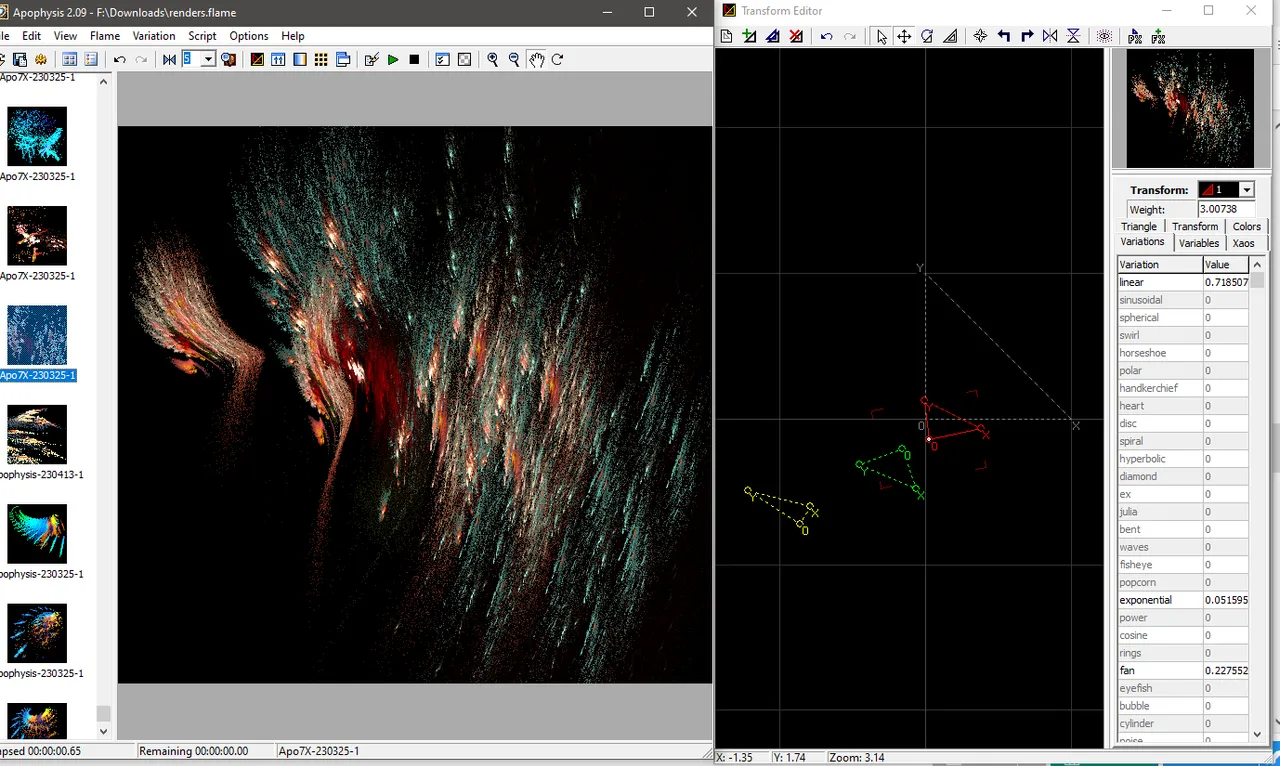Duplicate transform triangle icon
The height and width of the screenshot is (766, 1280).
click(773, 37)
